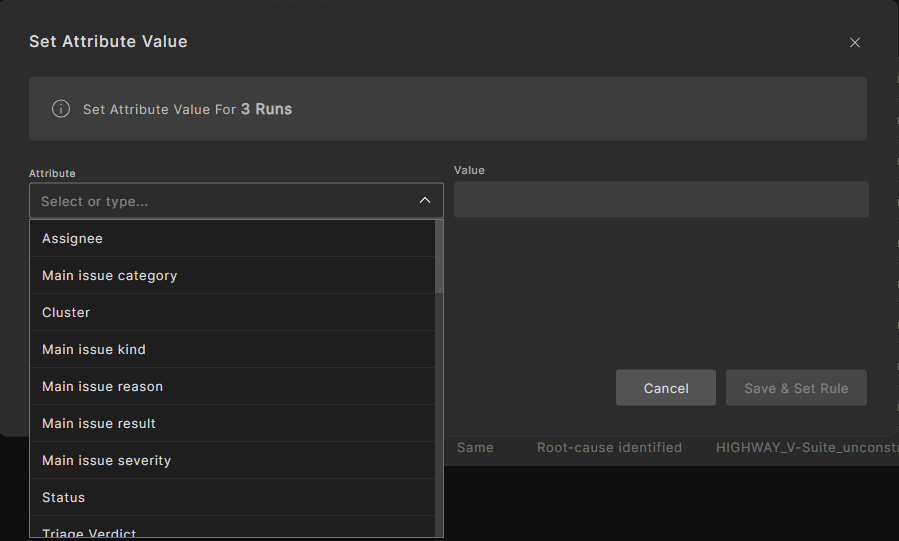
Task: Click the info icon in banner
Action: (x=61, y=109)
